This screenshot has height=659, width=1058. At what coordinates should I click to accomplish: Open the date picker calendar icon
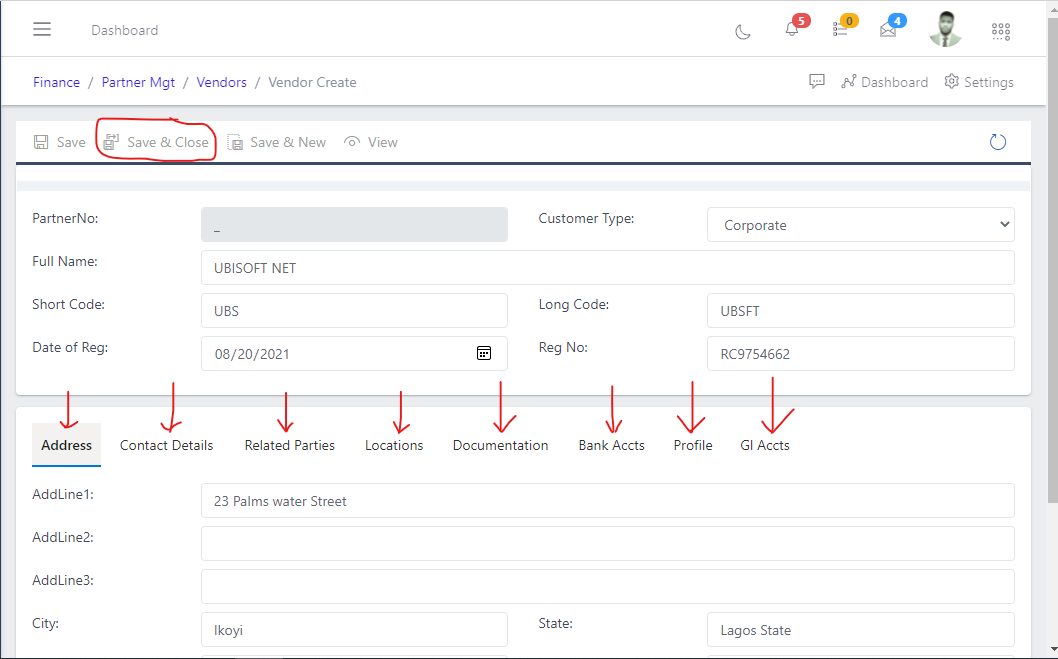click(x=484, y=353)
